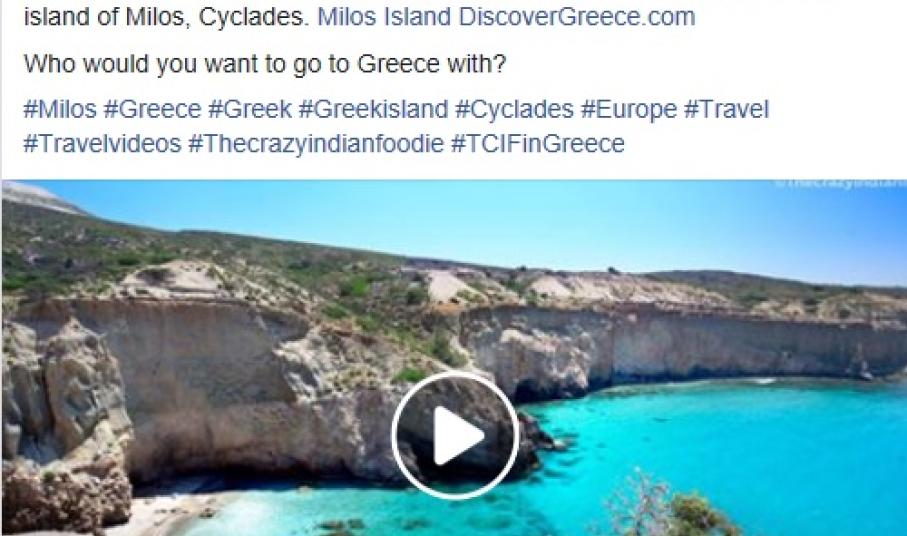Click the #Europe hashtag
Image resolution: width=907 pixels, height=536 pixels.
pyautogui.click(x=629, y=109)
